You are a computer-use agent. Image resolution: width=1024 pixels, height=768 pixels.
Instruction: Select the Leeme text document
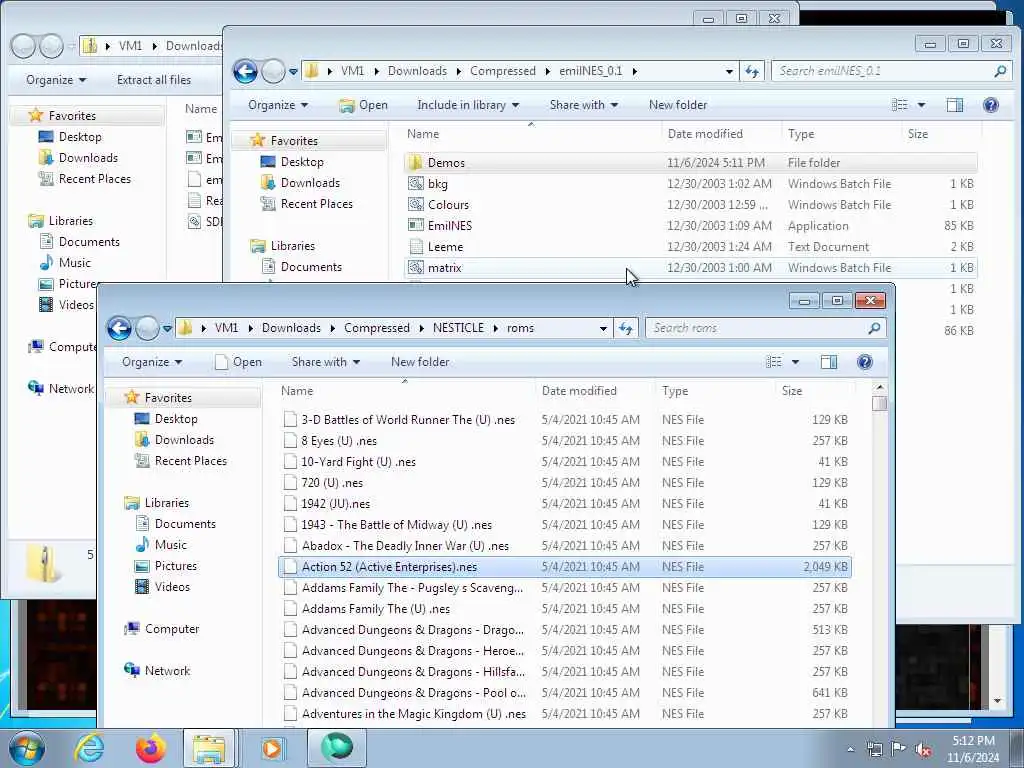[x=691, y=247]
